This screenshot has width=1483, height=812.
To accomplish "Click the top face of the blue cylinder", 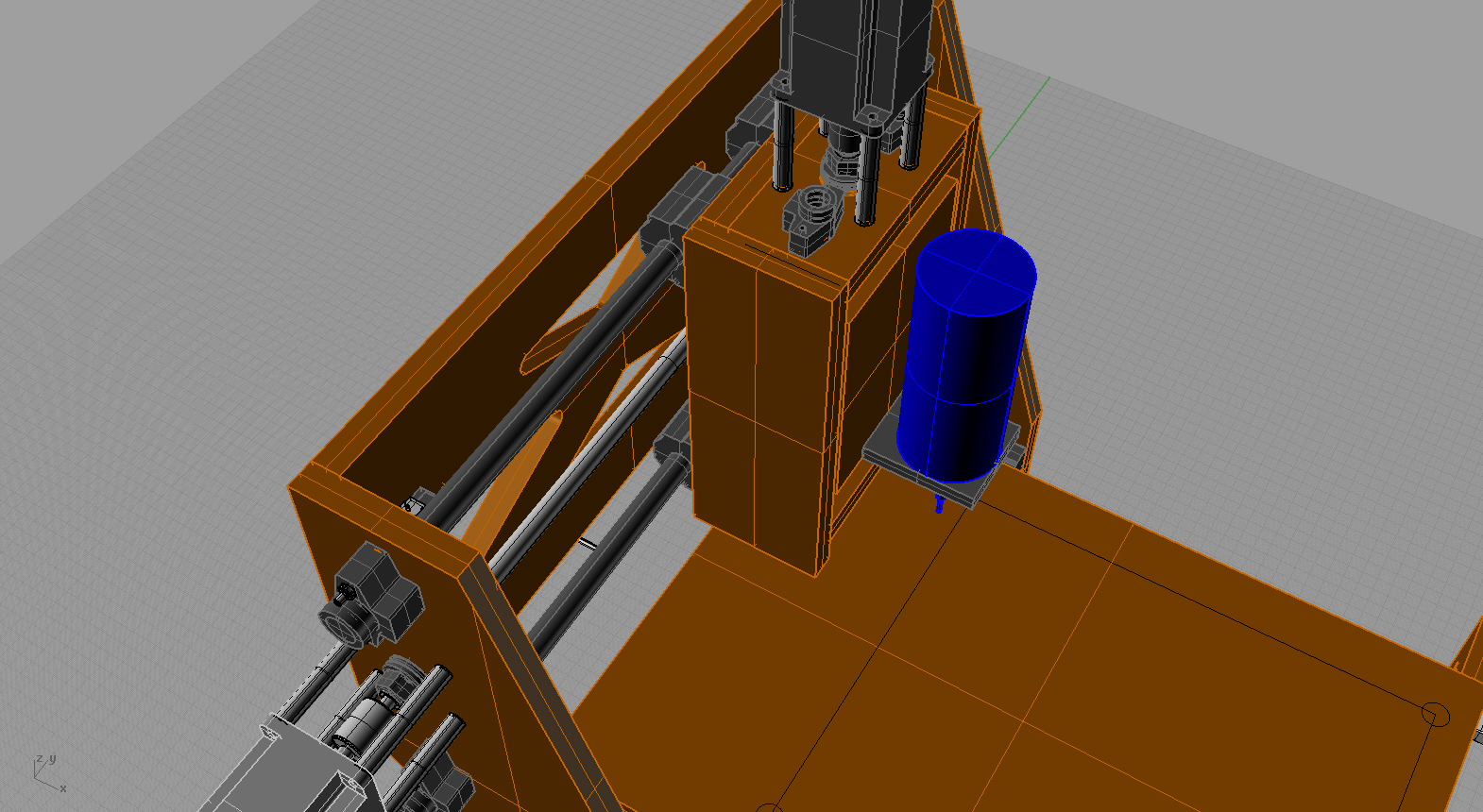I will click(977, 272).
